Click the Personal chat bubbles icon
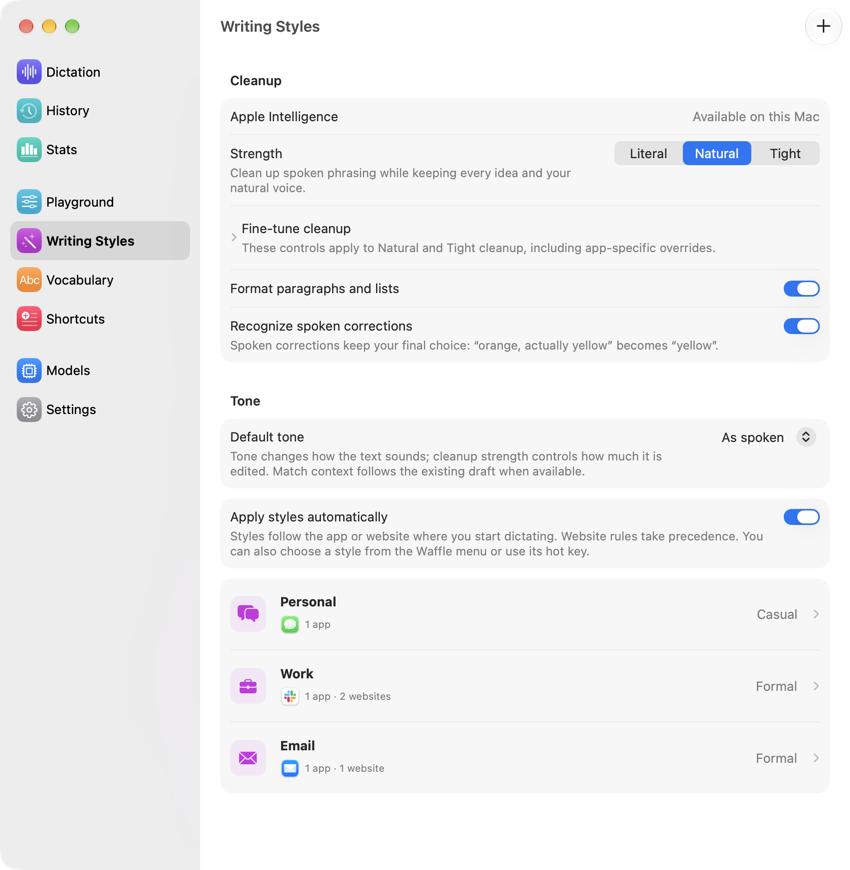The width and height of the screenshot is (850, 870). pos(248,614)
